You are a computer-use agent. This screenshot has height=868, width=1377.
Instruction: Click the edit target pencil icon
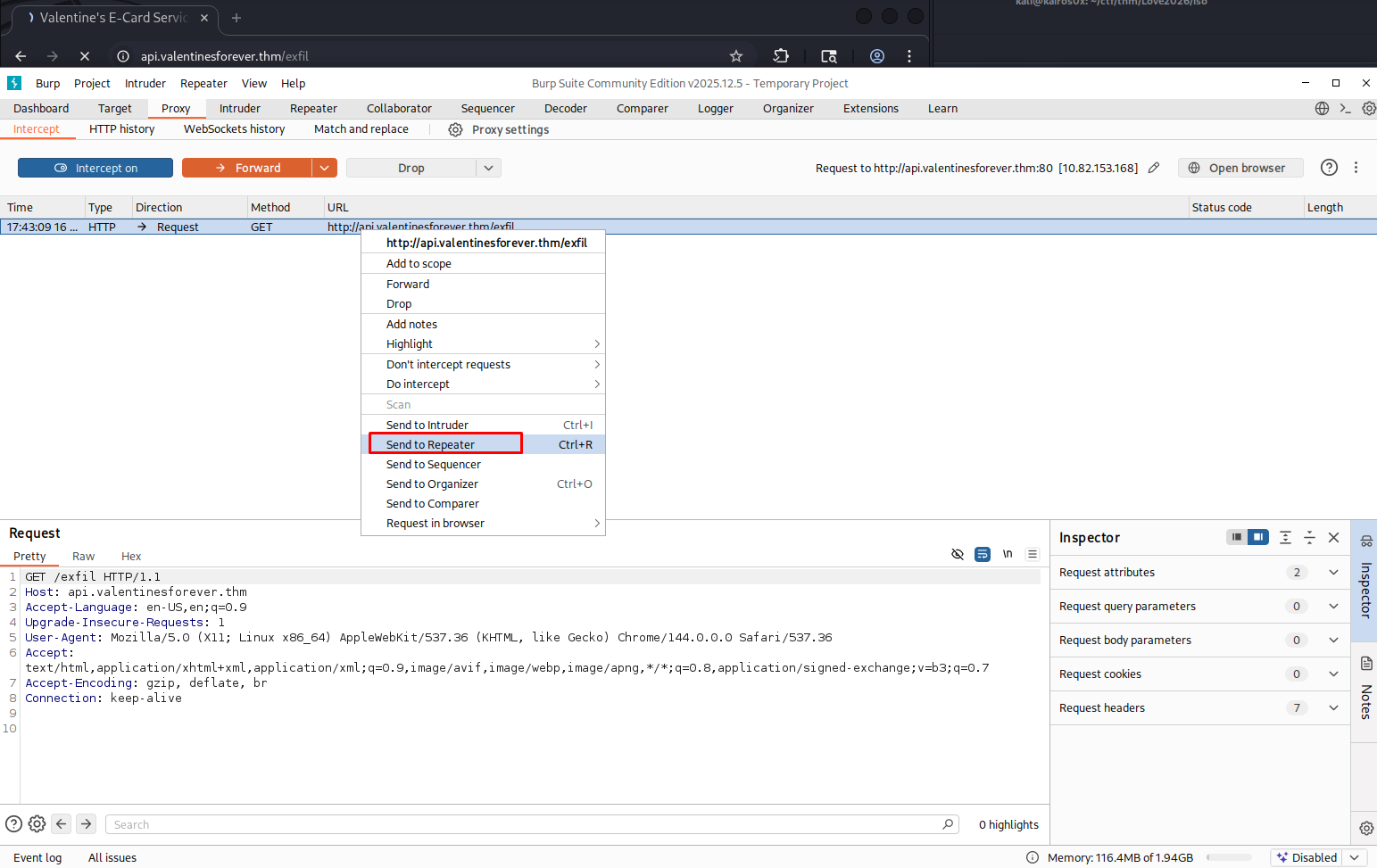pyautogui.click(x=1153, y=168)
